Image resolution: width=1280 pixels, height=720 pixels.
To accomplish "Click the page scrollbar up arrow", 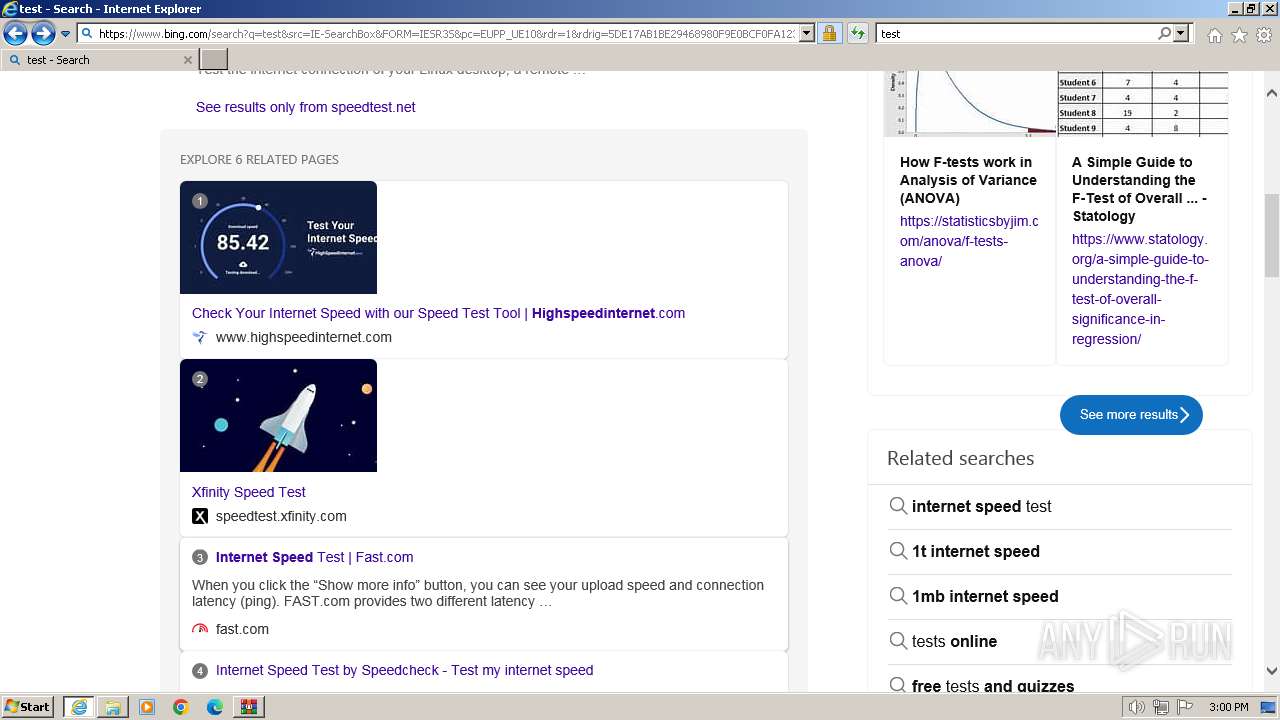I will (x=1271, y=93).
